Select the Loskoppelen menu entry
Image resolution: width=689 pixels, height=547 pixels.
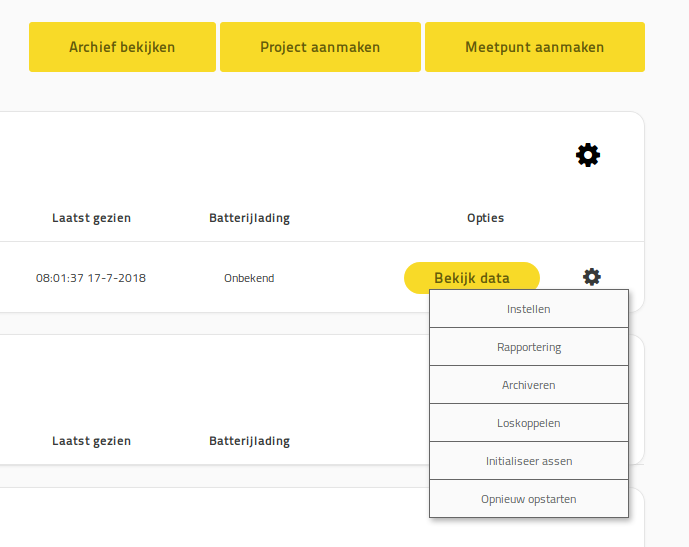coord(528,423)
